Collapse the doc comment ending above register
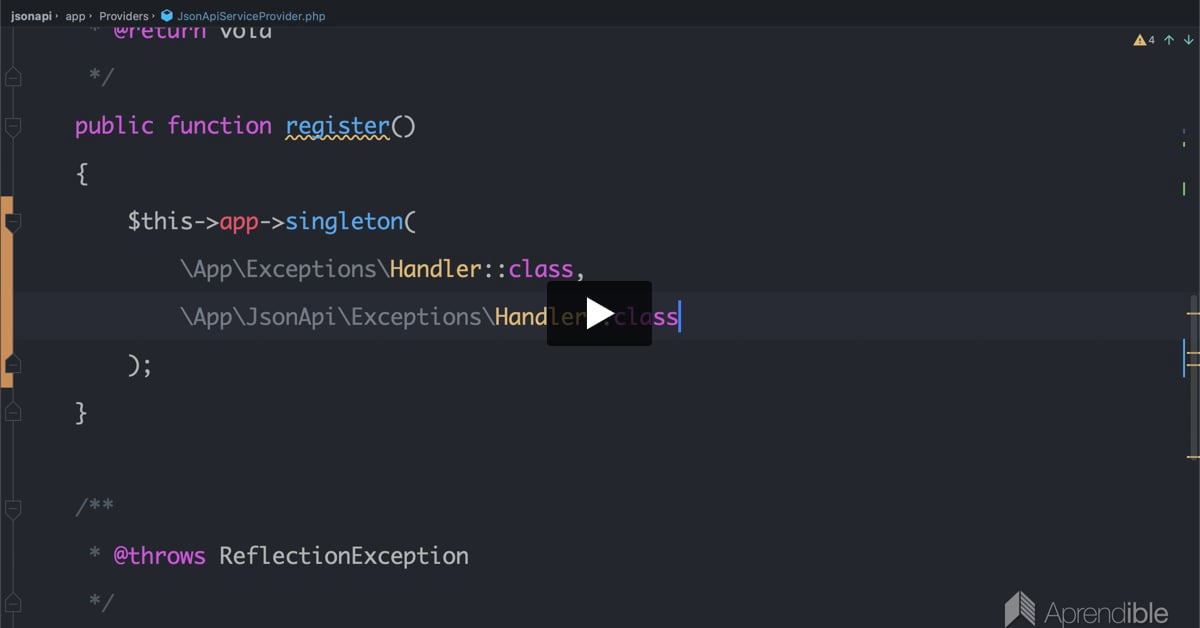The image size is (1200, 628). 12,77
